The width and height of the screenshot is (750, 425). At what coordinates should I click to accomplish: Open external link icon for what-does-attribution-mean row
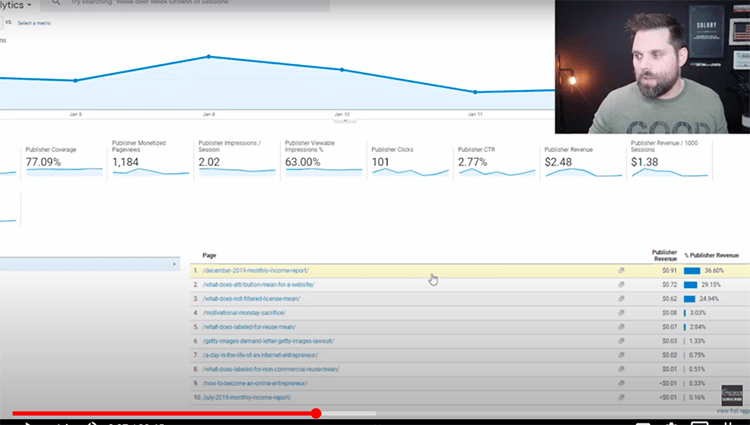pyautogui.click(x=621, y=284)
